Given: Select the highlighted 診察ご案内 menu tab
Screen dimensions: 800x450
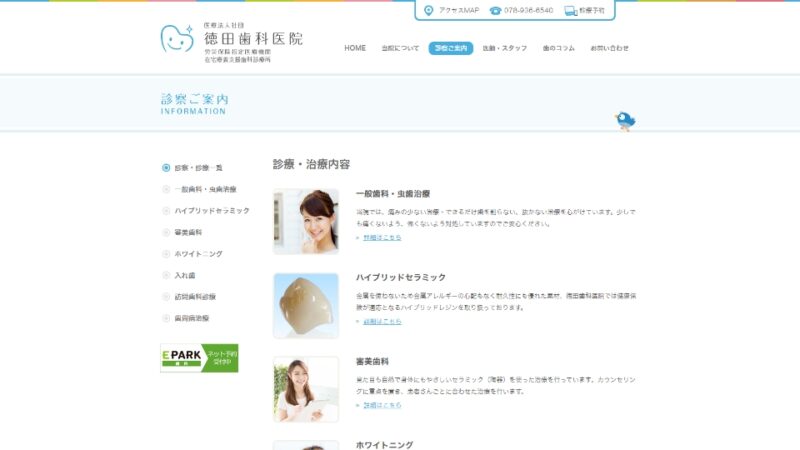Looking at the screenshot, I should [451, 48].
